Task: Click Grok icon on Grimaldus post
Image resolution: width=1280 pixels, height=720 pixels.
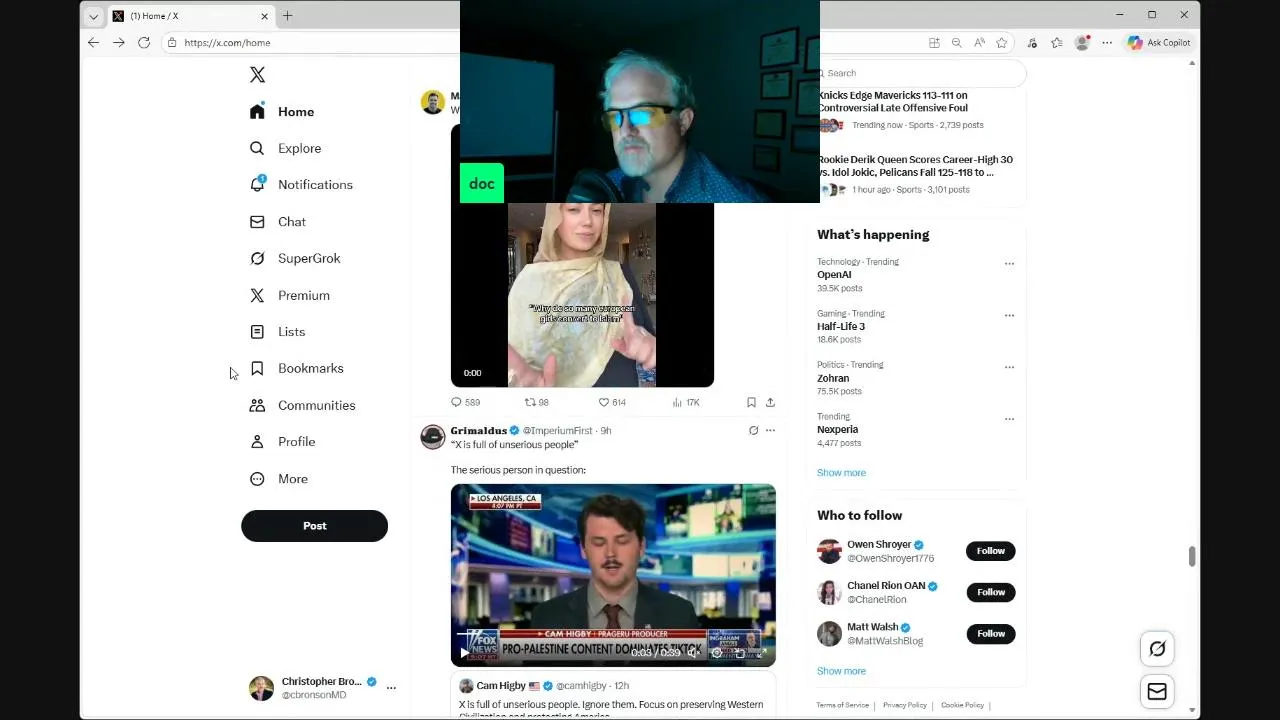Action: point(753,430)
